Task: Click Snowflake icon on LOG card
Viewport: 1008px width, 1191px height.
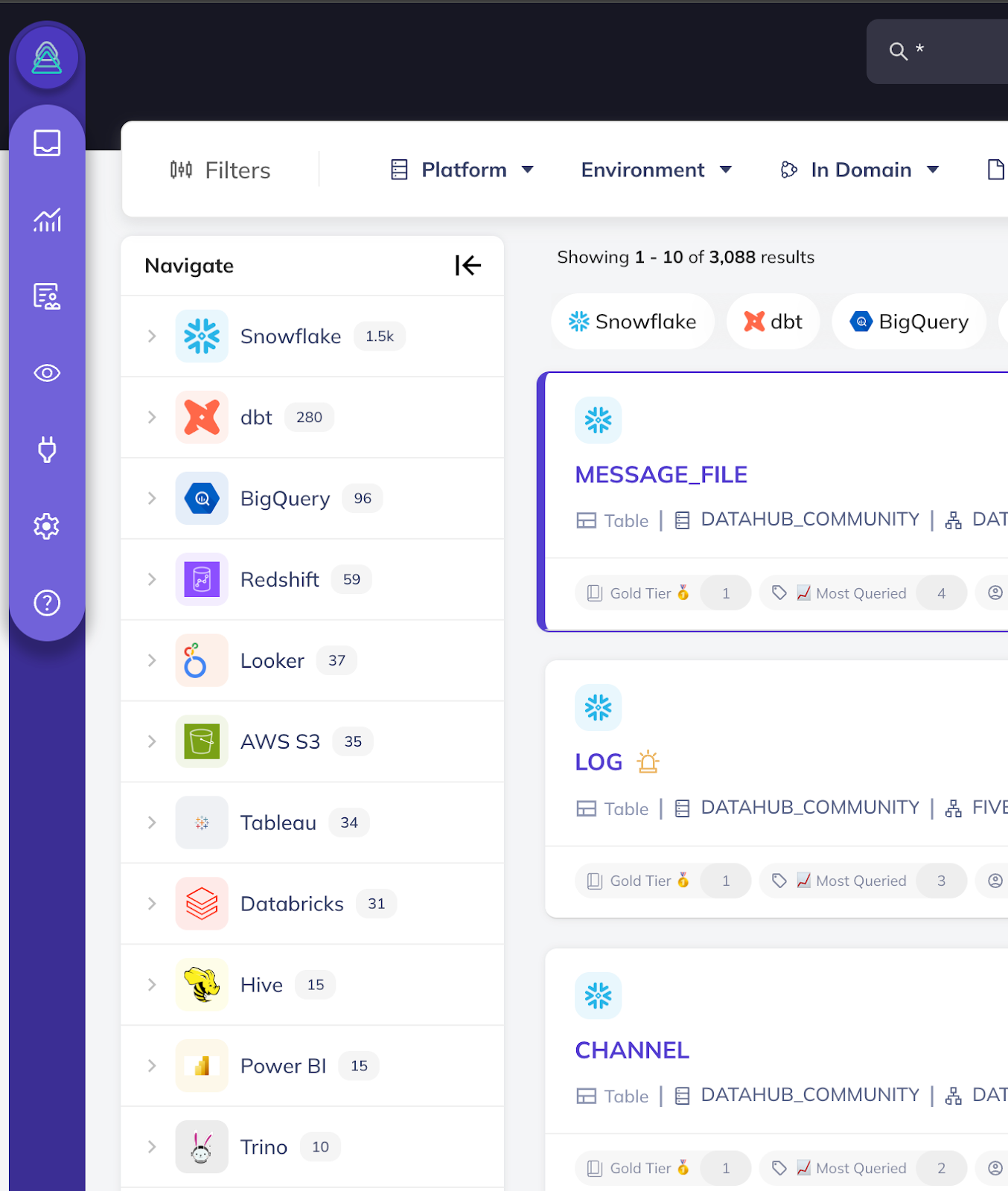Action: tap(599, 707)
